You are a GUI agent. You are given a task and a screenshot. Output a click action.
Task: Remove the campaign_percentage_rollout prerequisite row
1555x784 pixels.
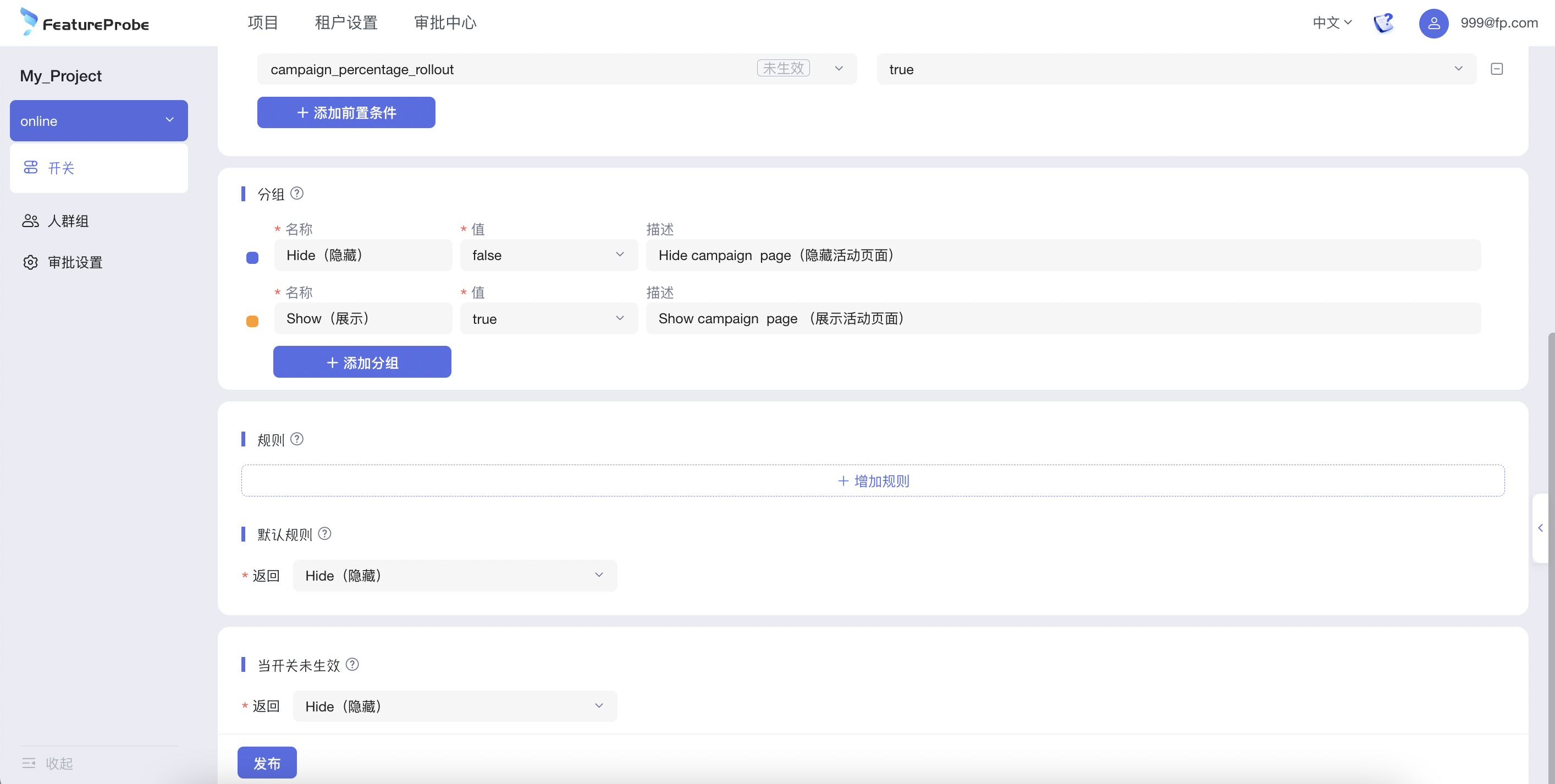[1497, 69]
